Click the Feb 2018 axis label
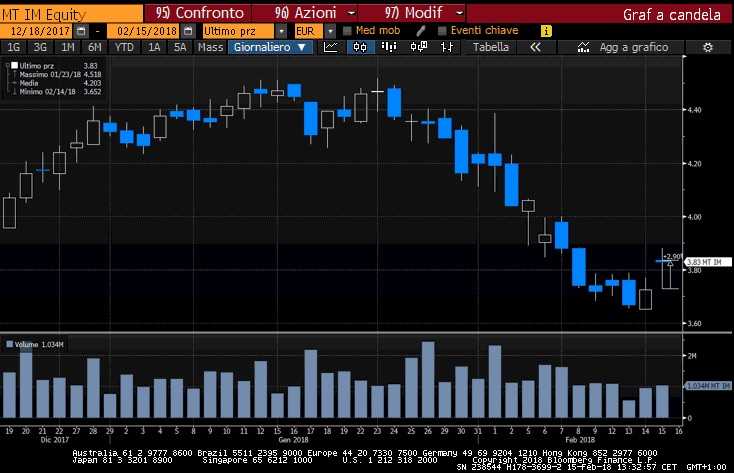The height and width of the screenshot is (473, 734). pyautogui.click(x=580, y=440)
